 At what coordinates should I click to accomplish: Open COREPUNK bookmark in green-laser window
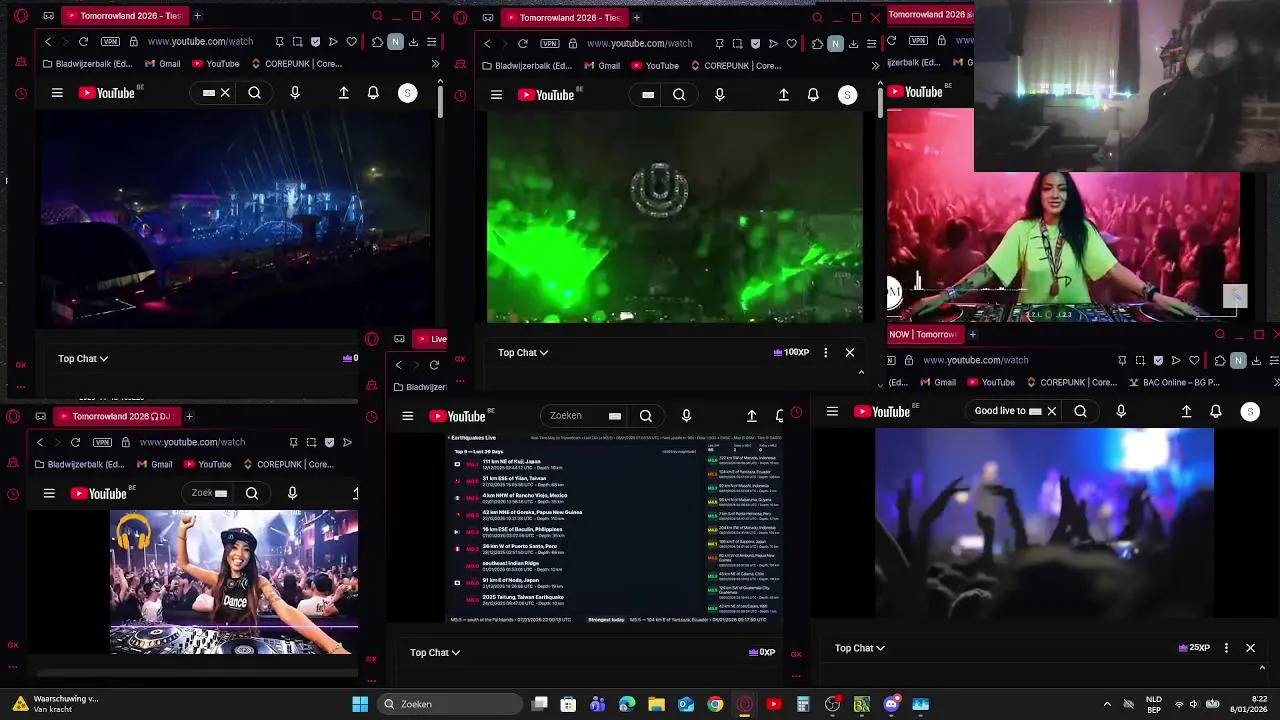tap(735, 66)
